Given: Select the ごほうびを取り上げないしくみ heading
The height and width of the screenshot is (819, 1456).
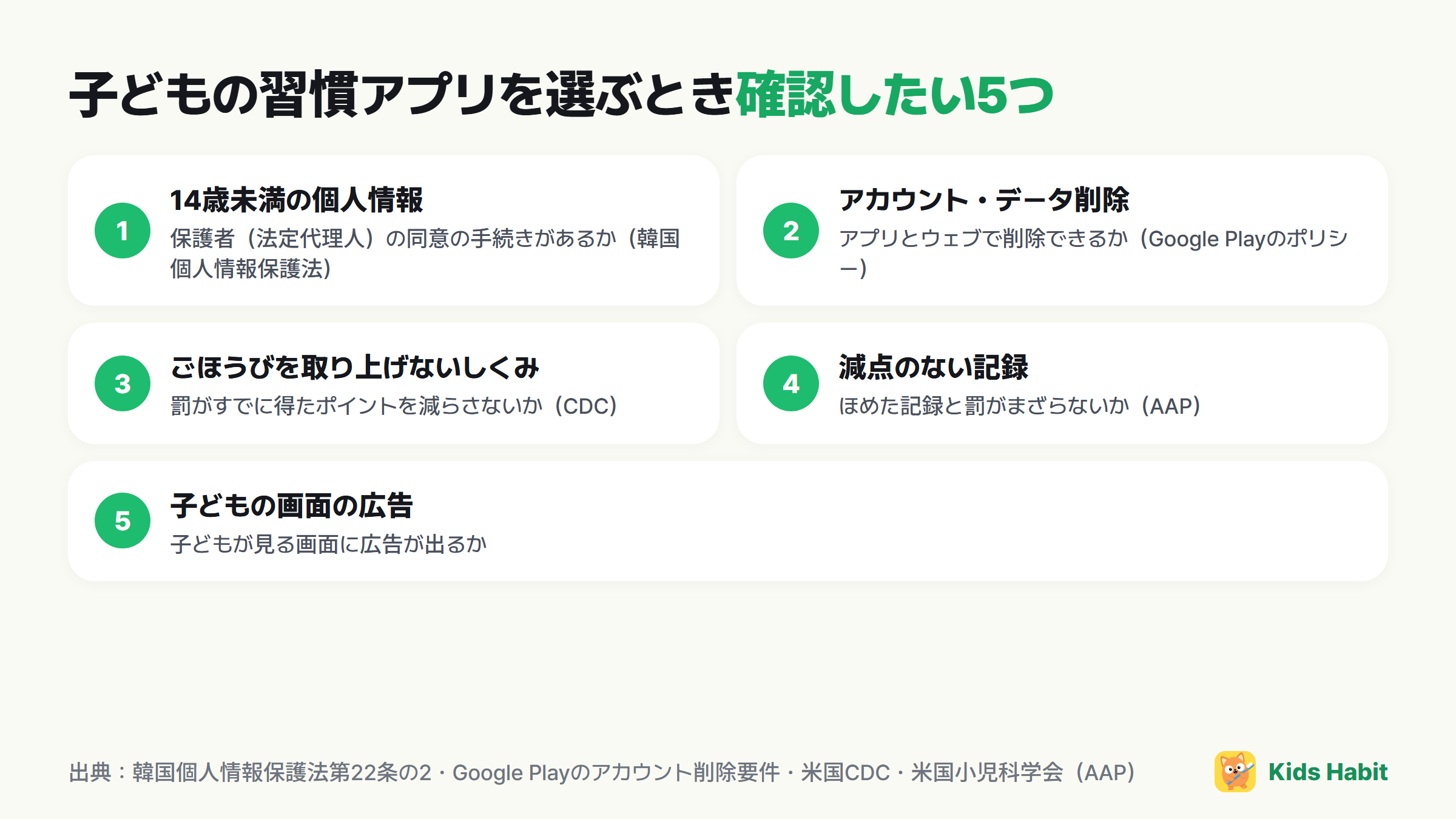Looking at the screenshot, I should (355, 368).
